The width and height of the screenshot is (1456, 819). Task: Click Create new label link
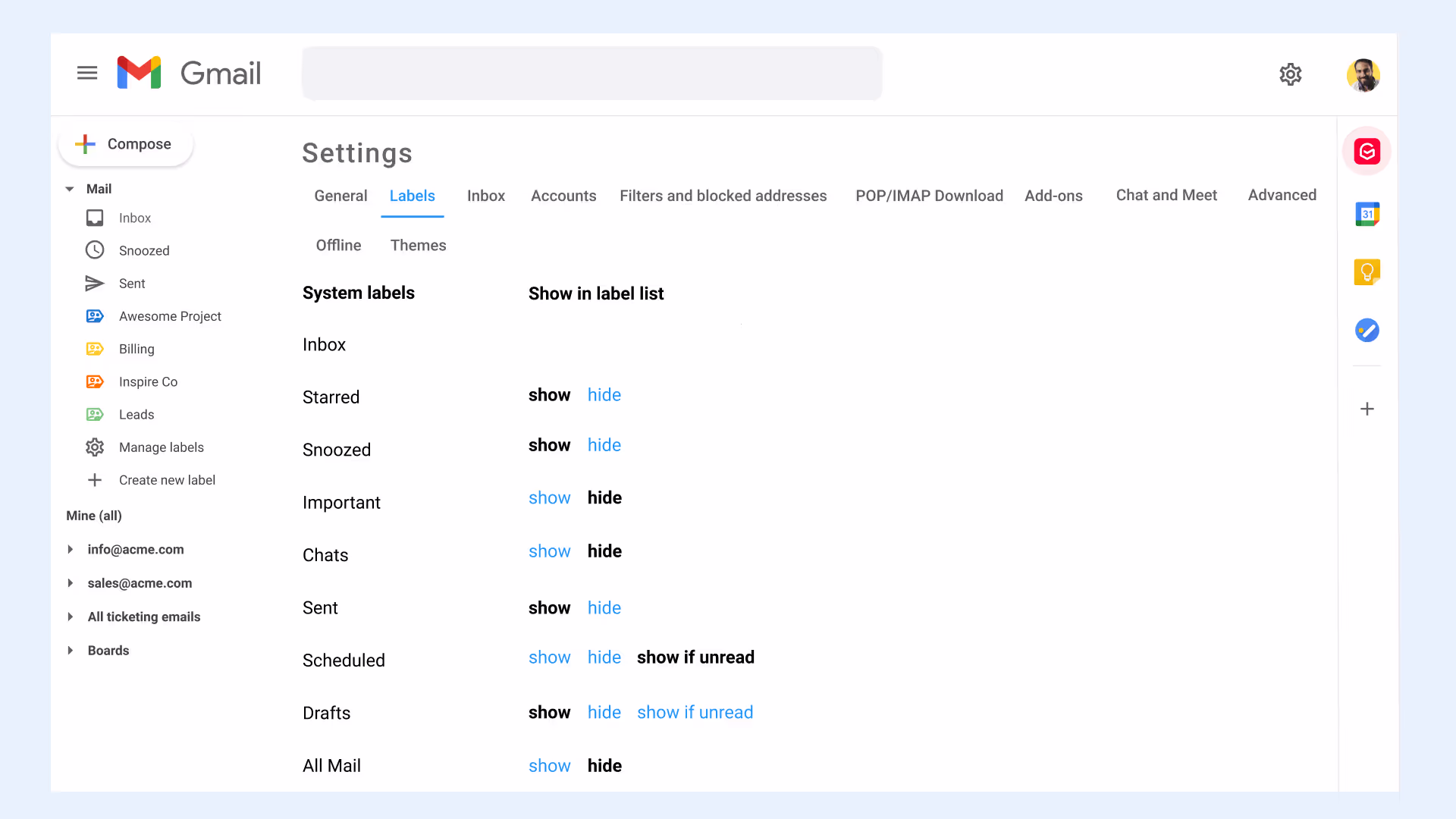pos(167,480)
